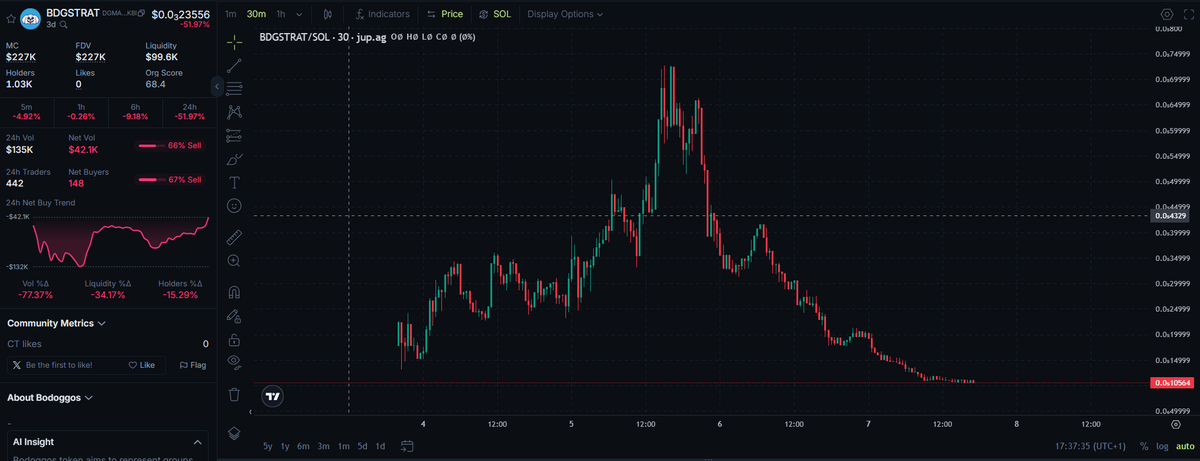Select the trend line drawing tool

(234, 66)
